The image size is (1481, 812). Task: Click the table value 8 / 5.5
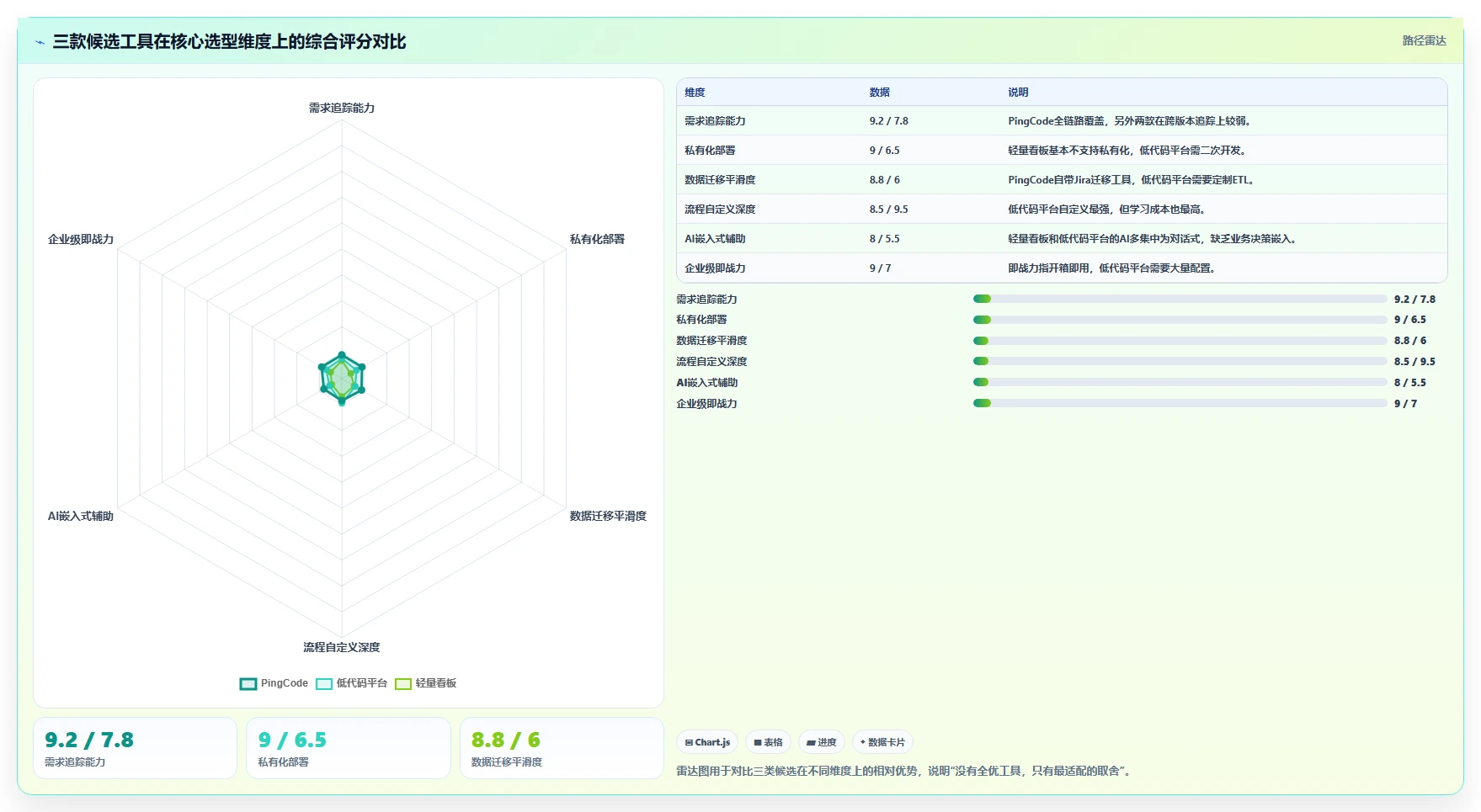coord(885,239)
